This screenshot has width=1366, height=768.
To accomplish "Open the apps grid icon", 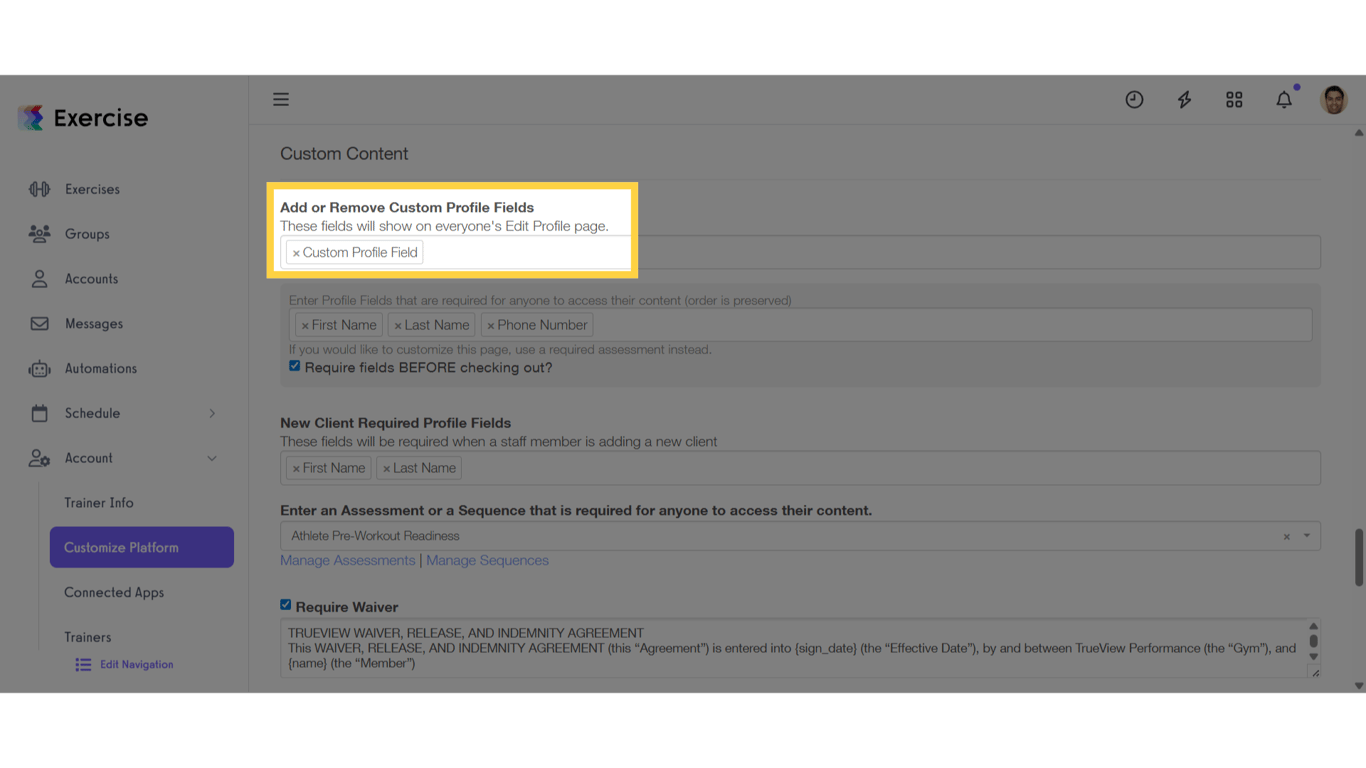I will click(x=1234, y=99).
